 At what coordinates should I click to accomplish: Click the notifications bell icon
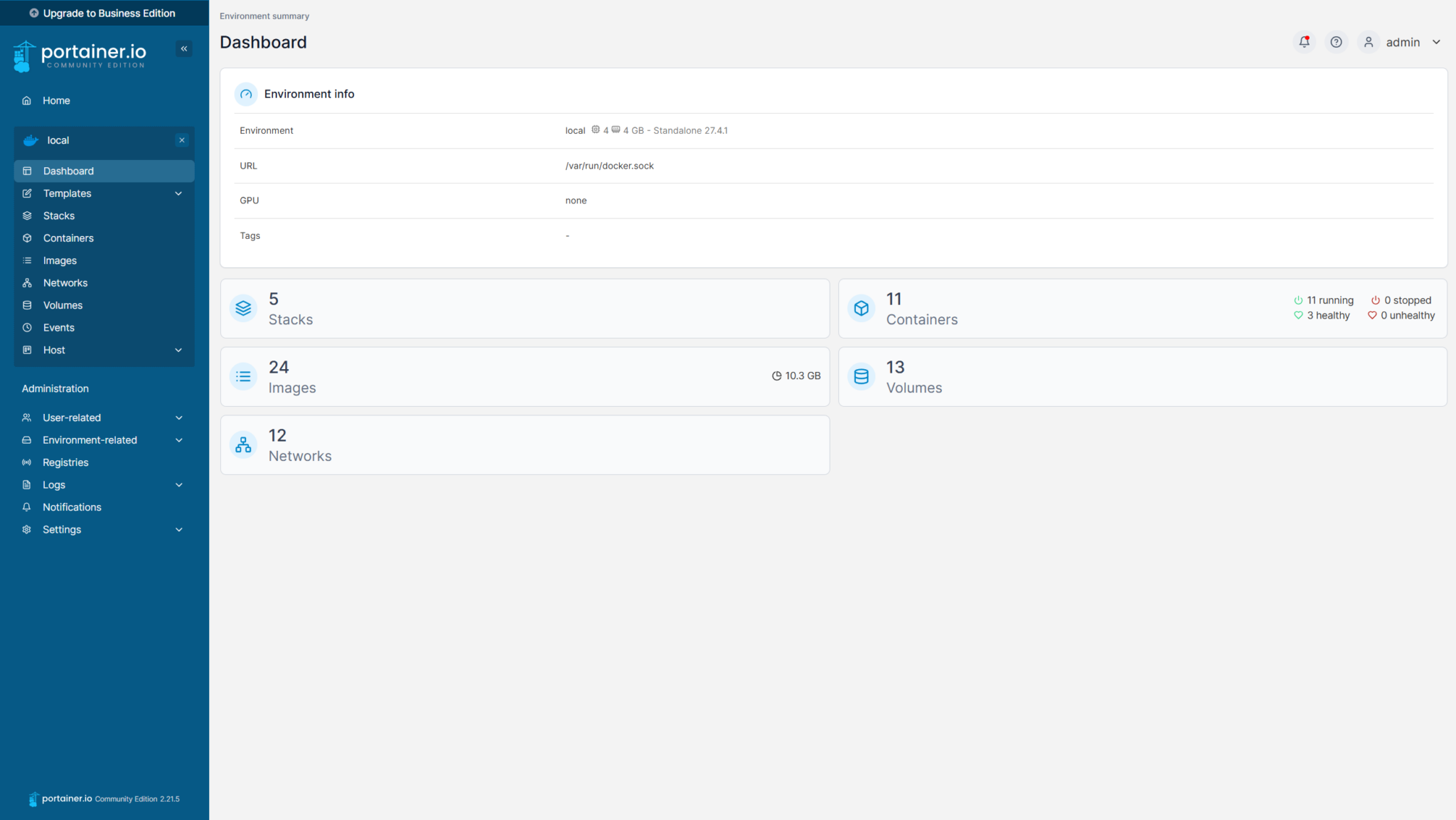pos(1304,42)
